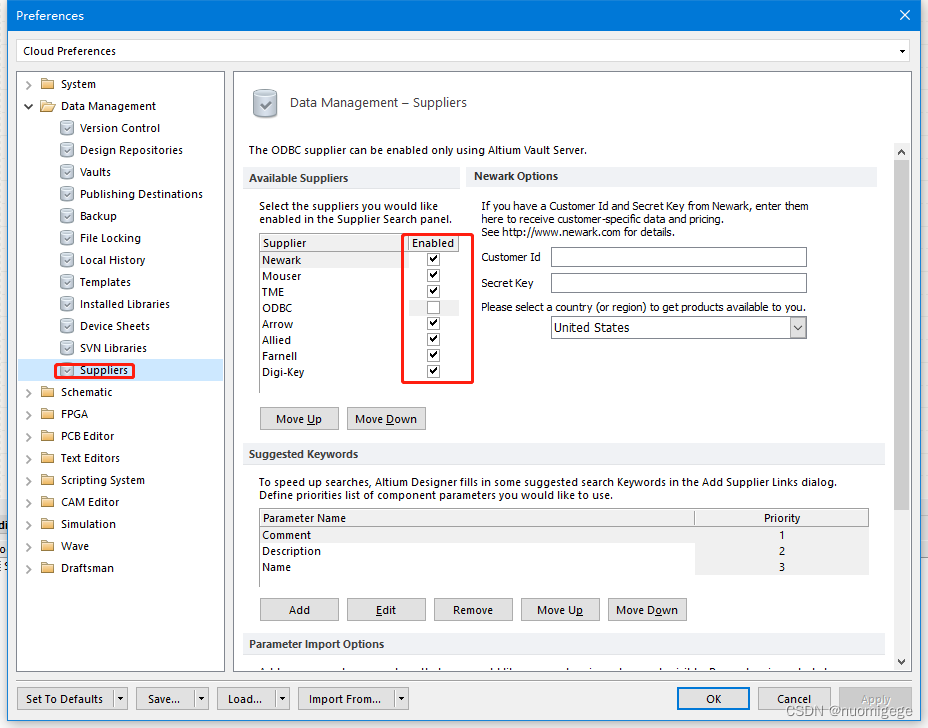The height and width of the screenshot is (728, 928).
Task: Expand the Schematic tree node
Action: (x=28, y=392)
